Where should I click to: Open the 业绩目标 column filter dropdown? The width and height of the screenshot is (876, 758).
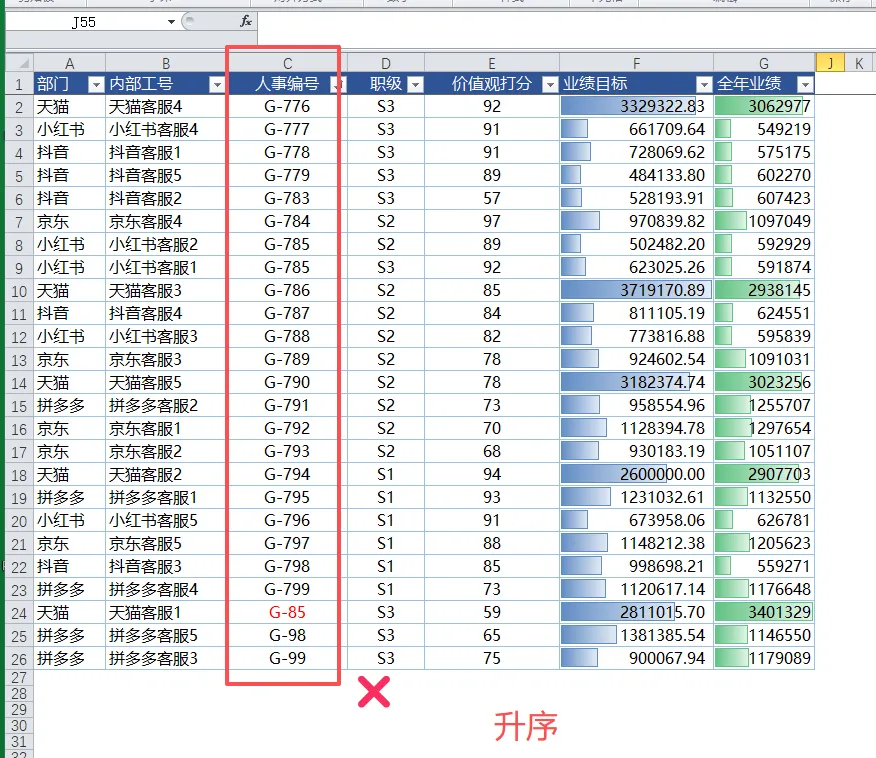704,84
